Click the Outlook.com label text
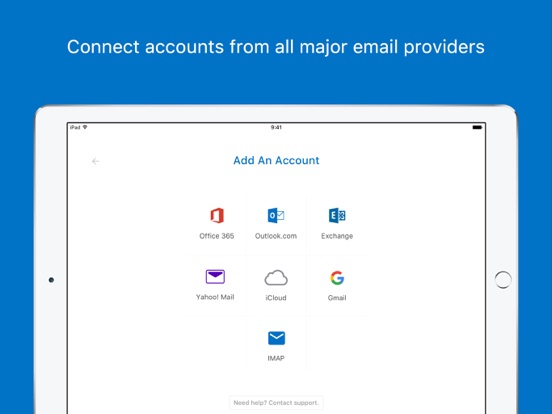 coord(276,236)
